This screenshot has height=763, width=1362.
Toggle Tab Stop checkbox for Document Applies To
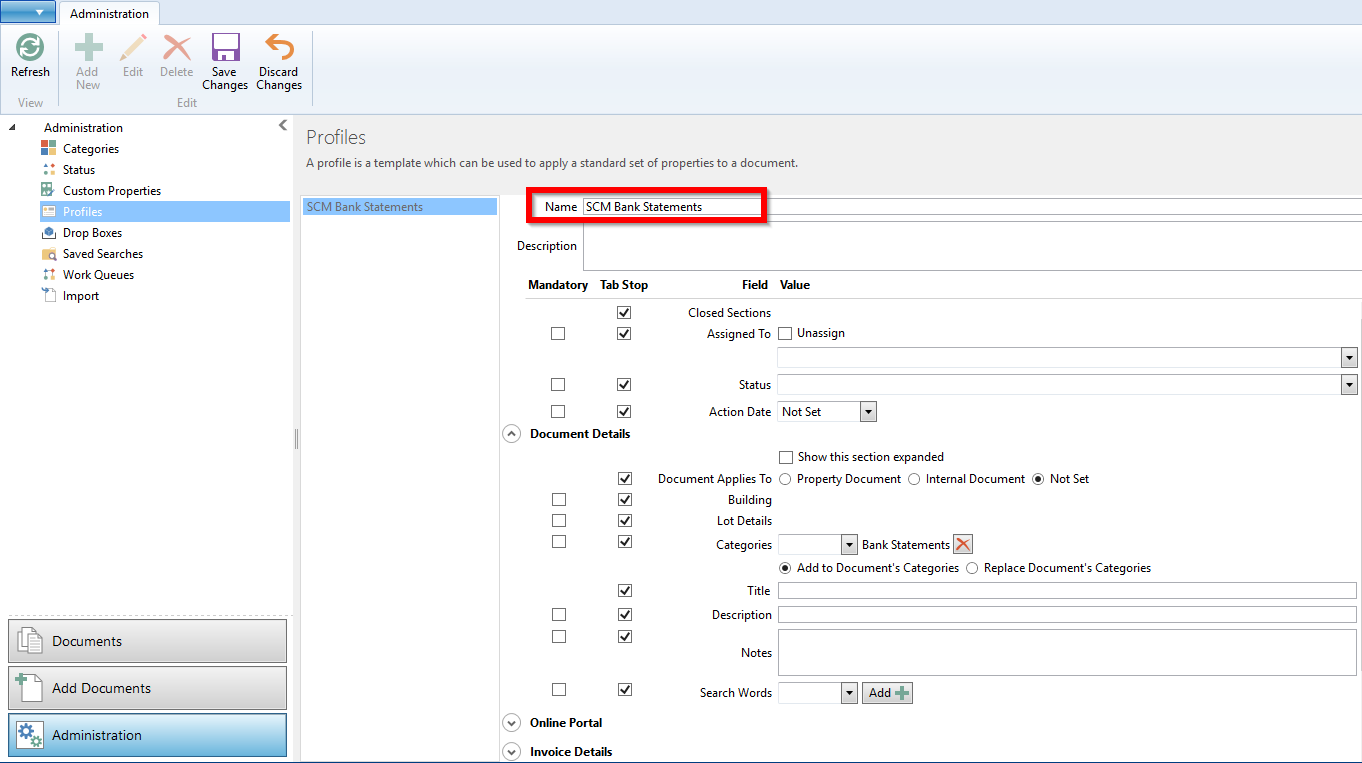[x=625, y=479]
